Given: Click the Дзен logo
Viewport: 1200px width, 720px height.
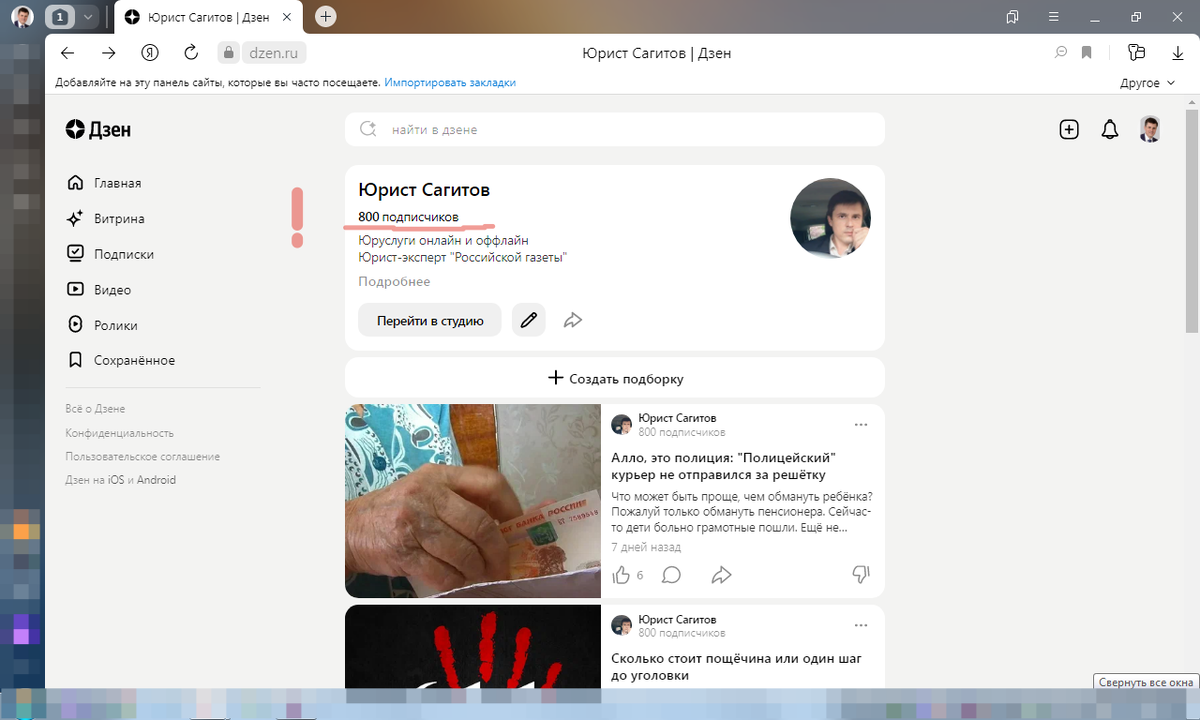Looking at the screenshot, I should (x=98, y=129).
